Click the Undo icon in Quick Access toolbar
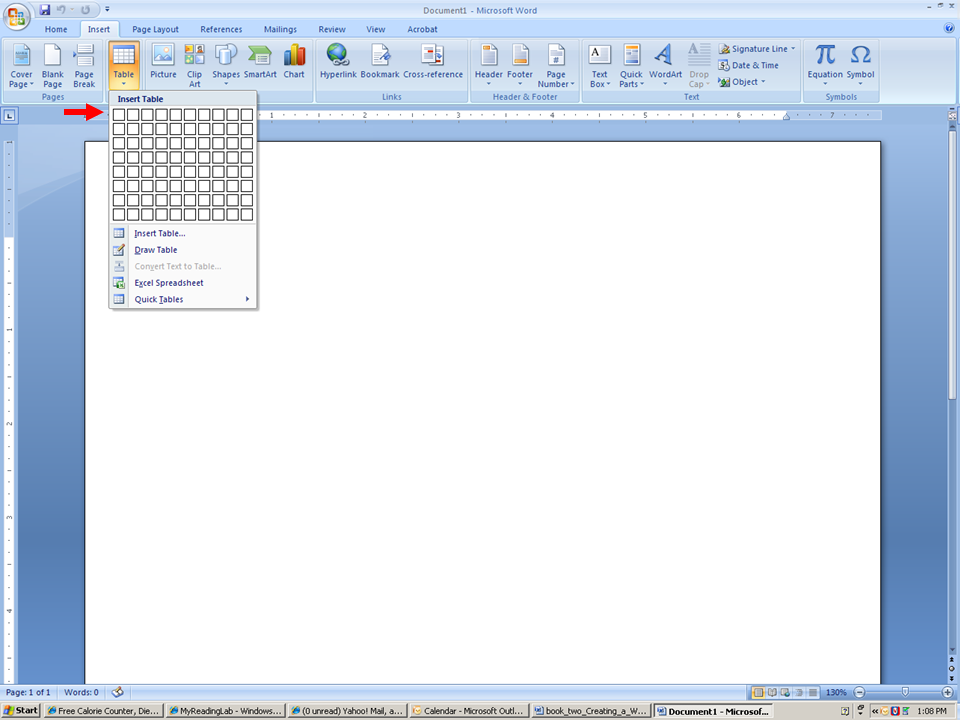 coord(61,10)
